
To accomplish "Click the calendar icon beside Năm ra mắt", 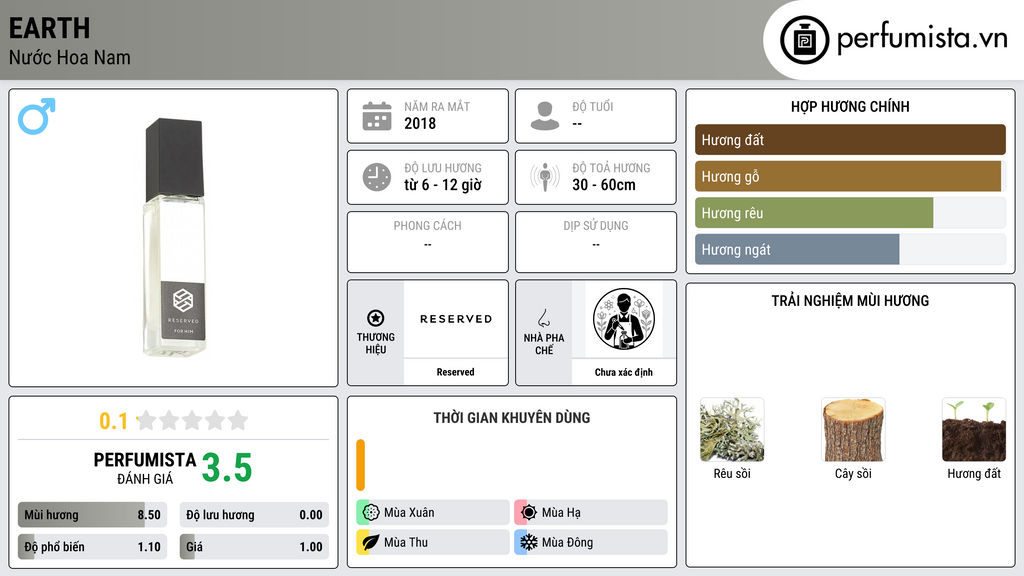I will (x=377, y=116).
